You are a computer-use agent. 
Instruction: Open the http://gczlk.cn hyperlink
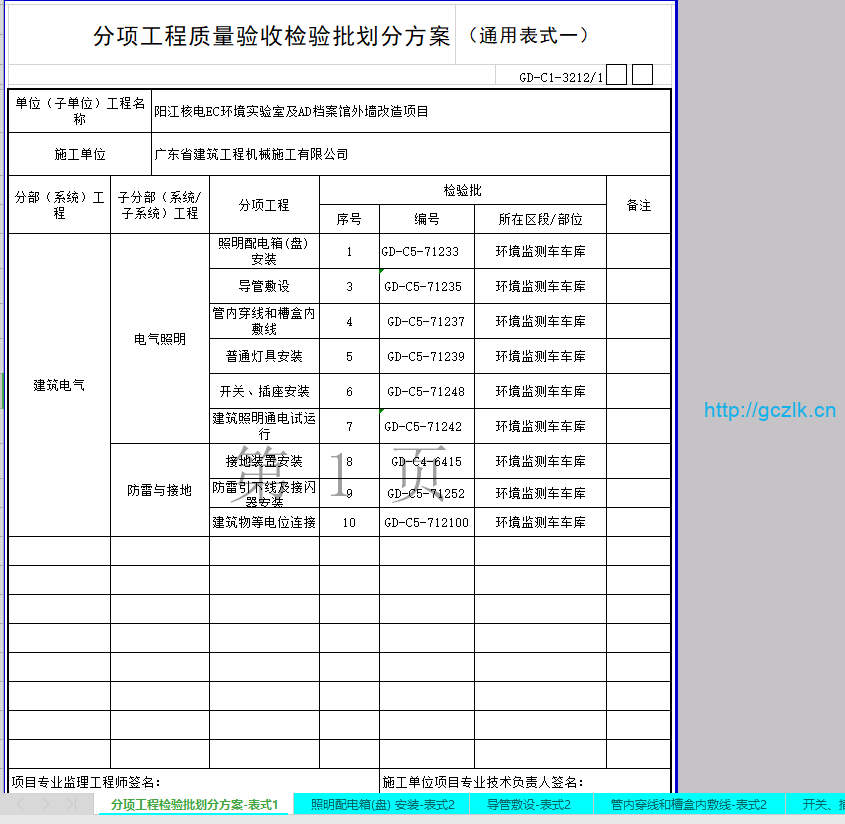[x=769, y=410]
